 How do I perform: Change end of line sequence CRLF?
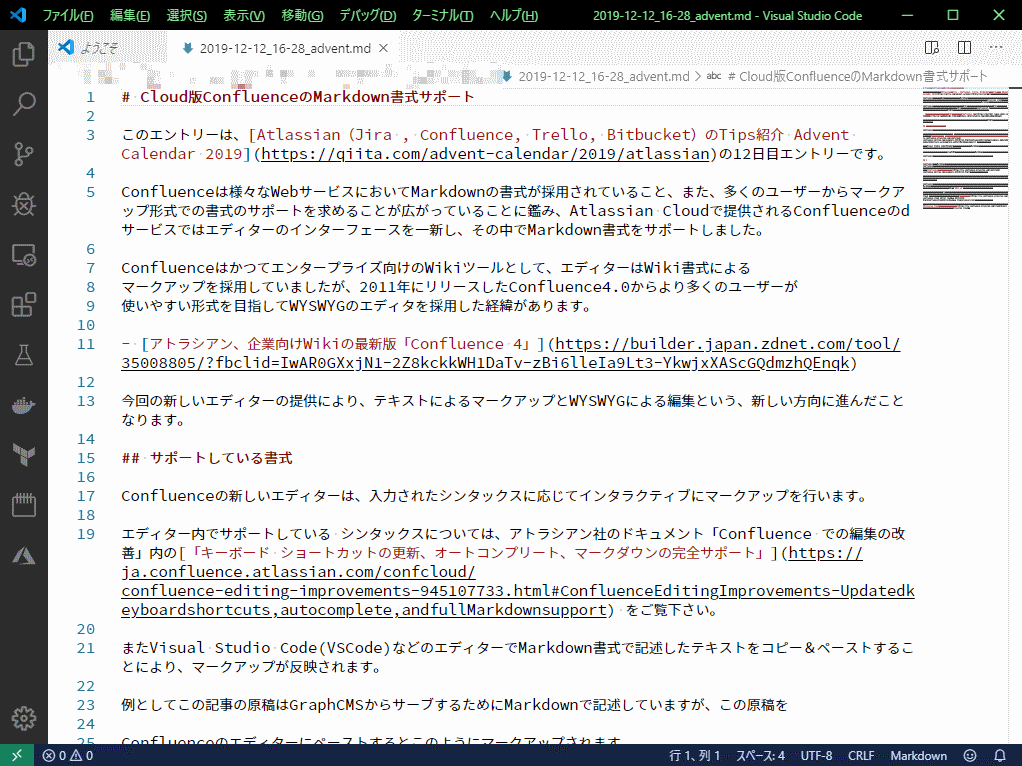click(x=860, y=755)
